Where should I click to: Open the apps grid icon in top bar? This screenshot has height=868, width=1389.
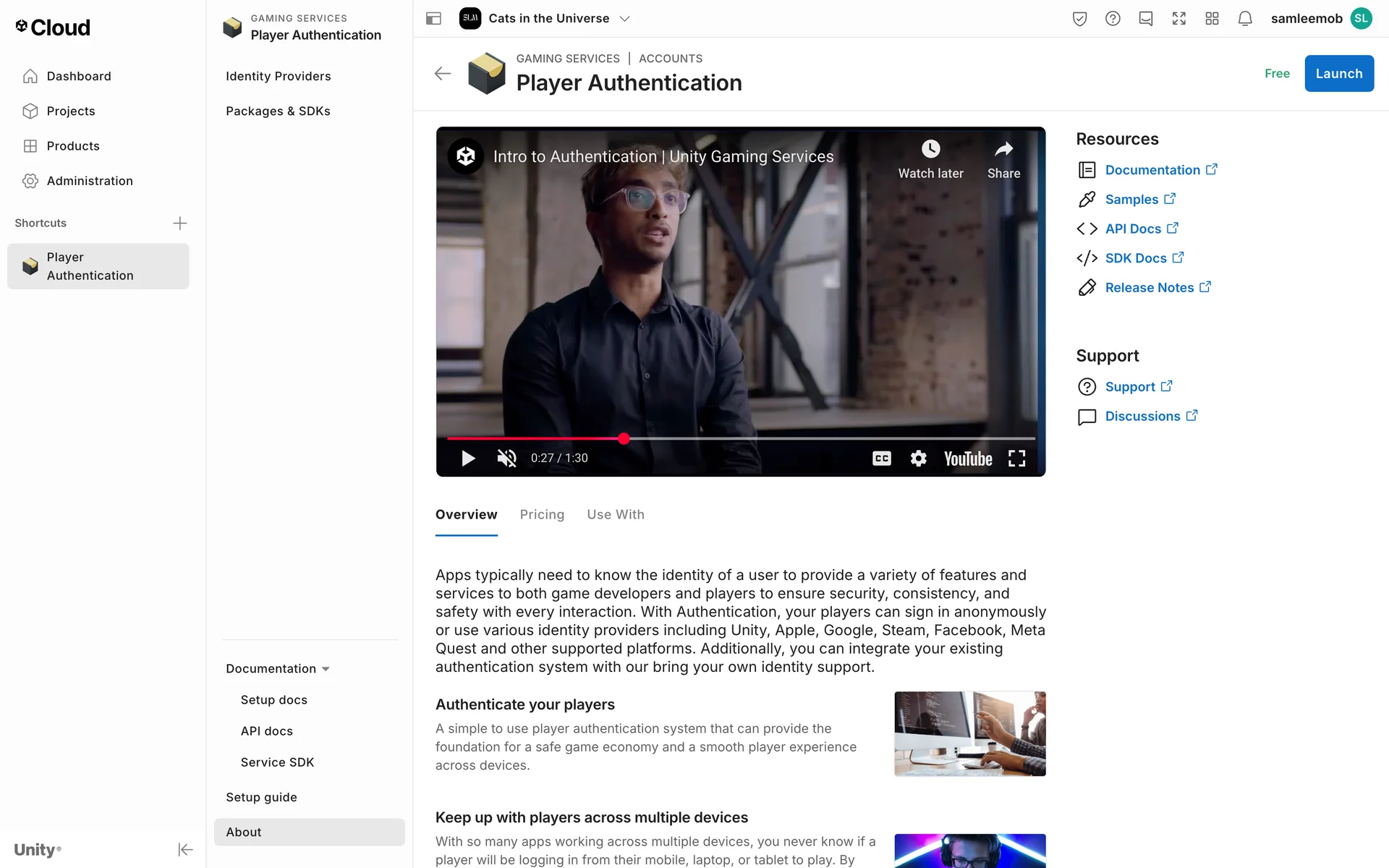(1212, 19)
